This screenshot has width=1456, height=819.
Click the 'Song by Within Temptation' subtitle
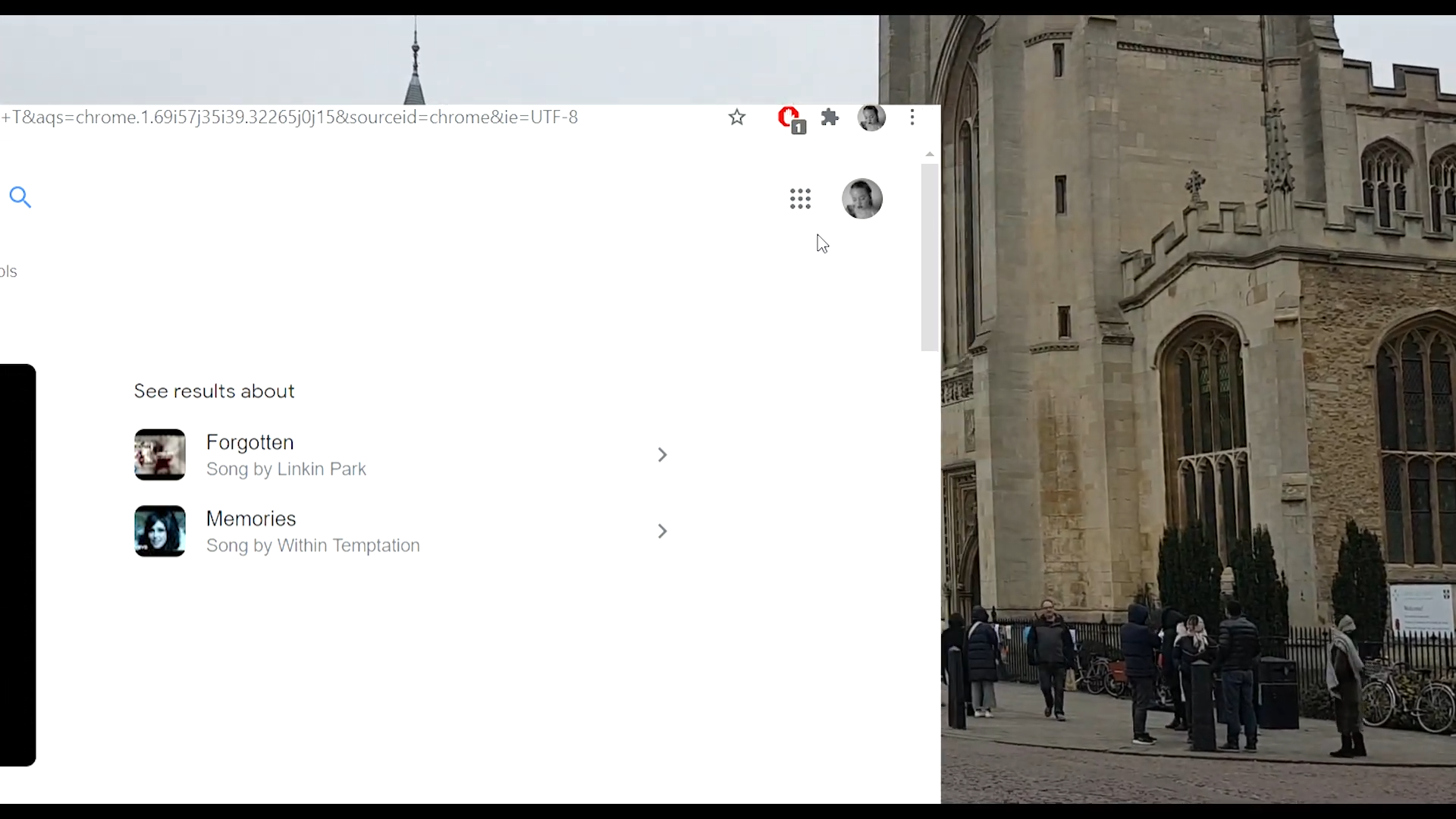point(312,546)
